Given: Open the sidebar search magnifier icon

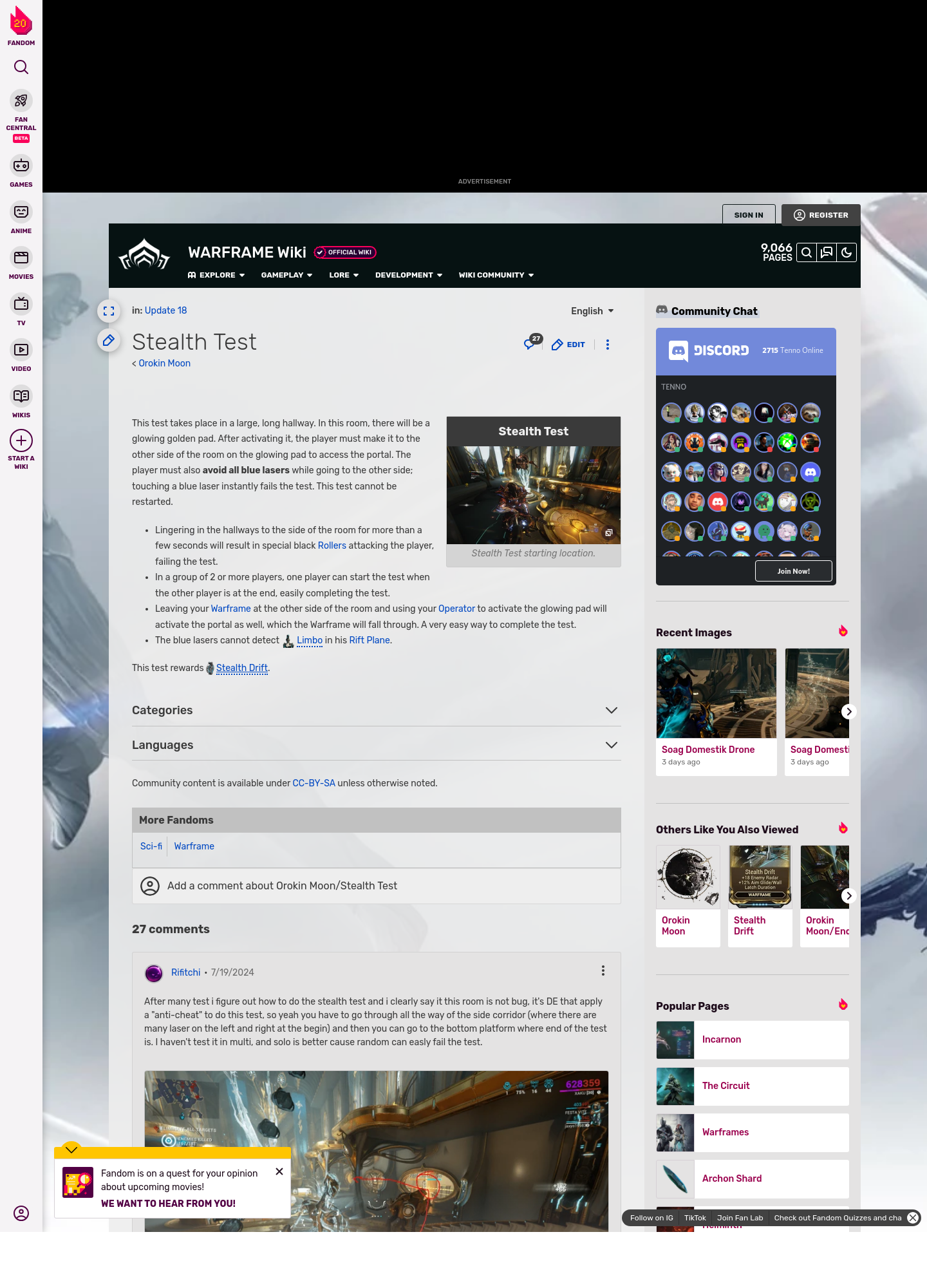Looking at the screenshot, I should pos(21,67).
